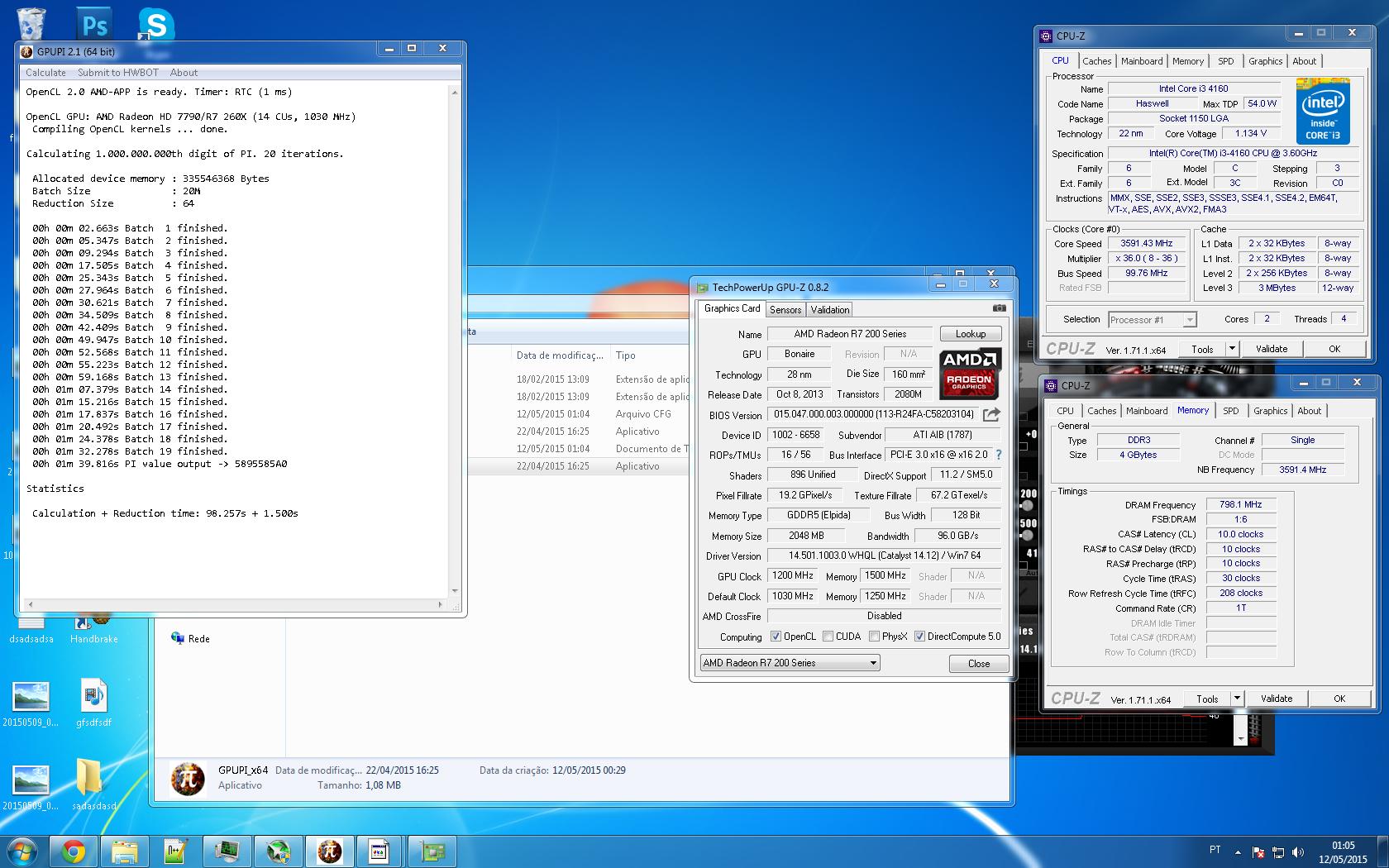Open Windows Explorer from taskbar
Screen dimensions: 1389x868
pos(125,851)
